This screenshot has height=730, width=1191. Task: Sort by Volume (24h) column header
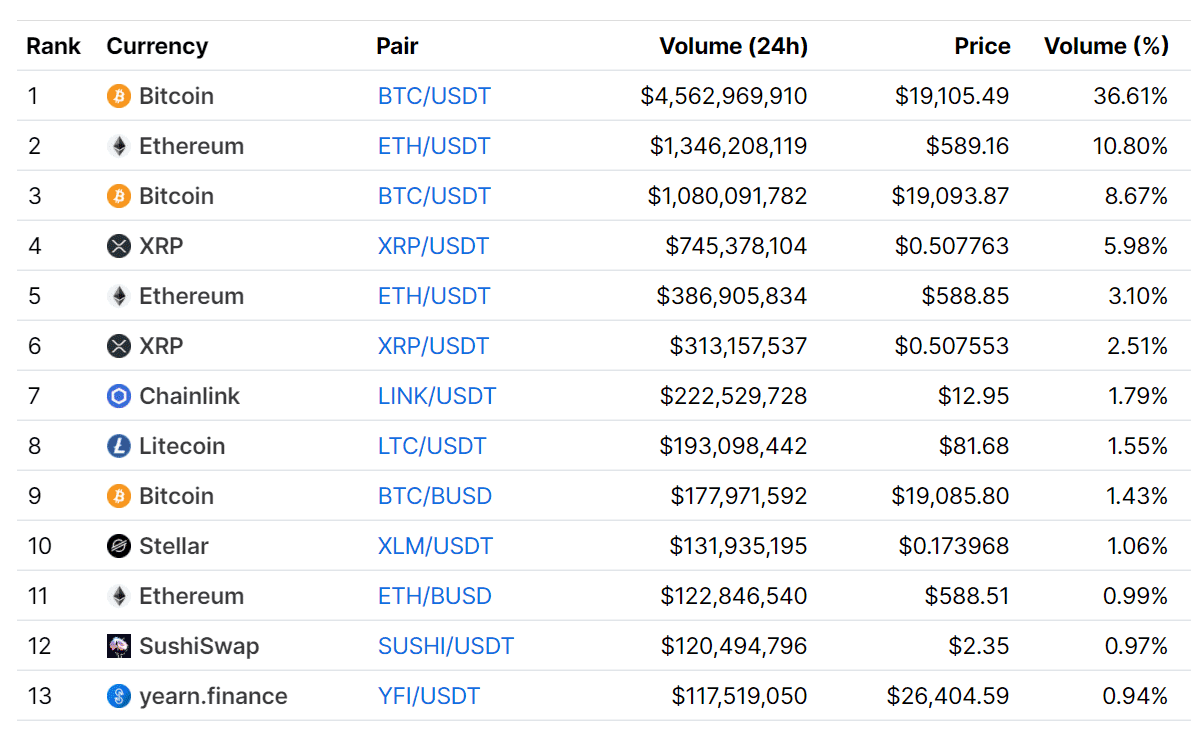coord(733,46)
